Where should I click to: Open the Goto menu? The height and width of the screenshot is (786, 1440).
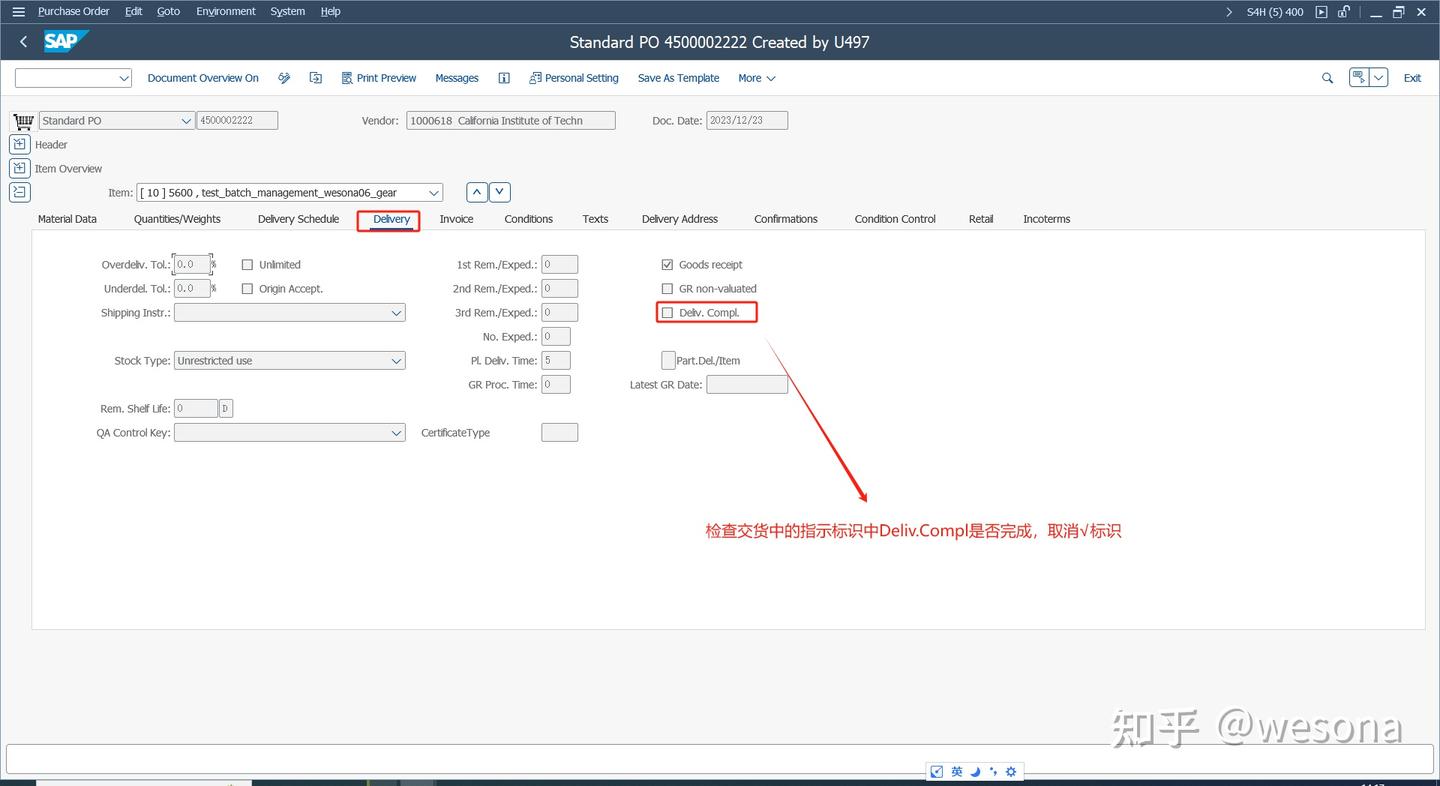point(169,12)
